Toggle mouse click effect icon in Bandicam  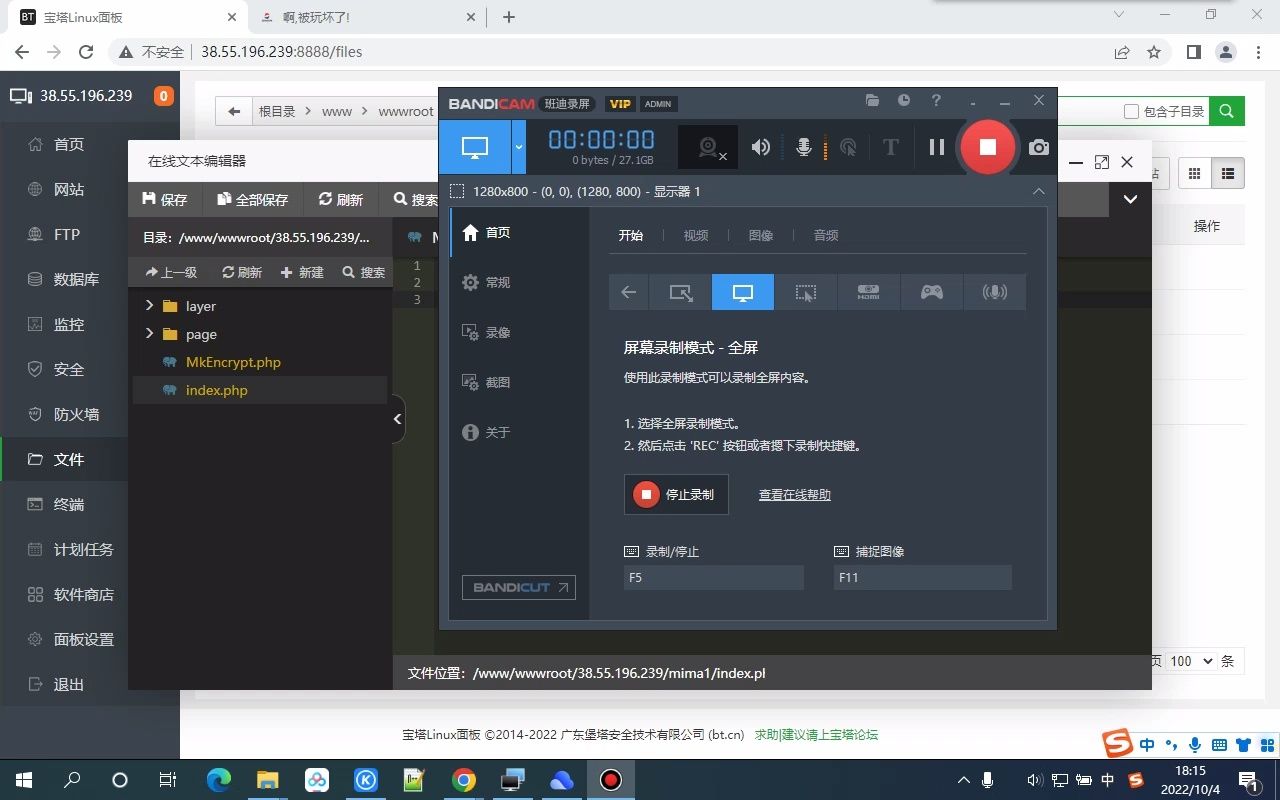pyautogui.click(x=848, y=147)
